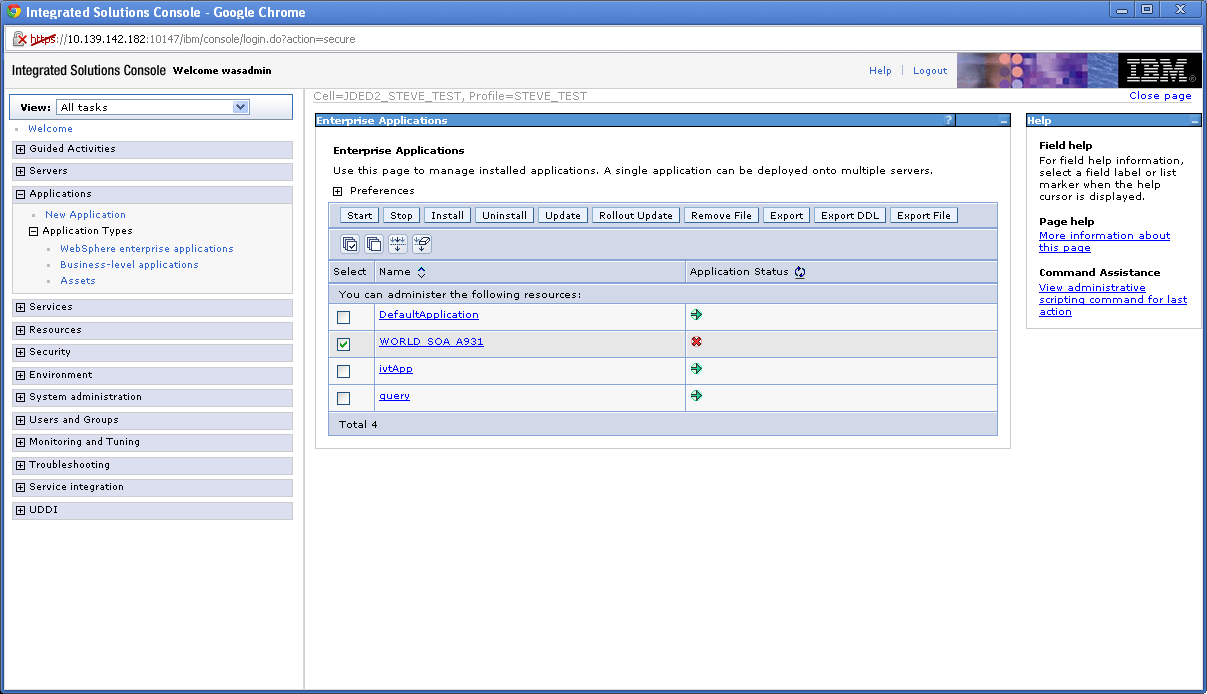Click the insecure HTTPS lock icon in address bar
This screenshot has height=694, width=1207.
coord(20,39)
